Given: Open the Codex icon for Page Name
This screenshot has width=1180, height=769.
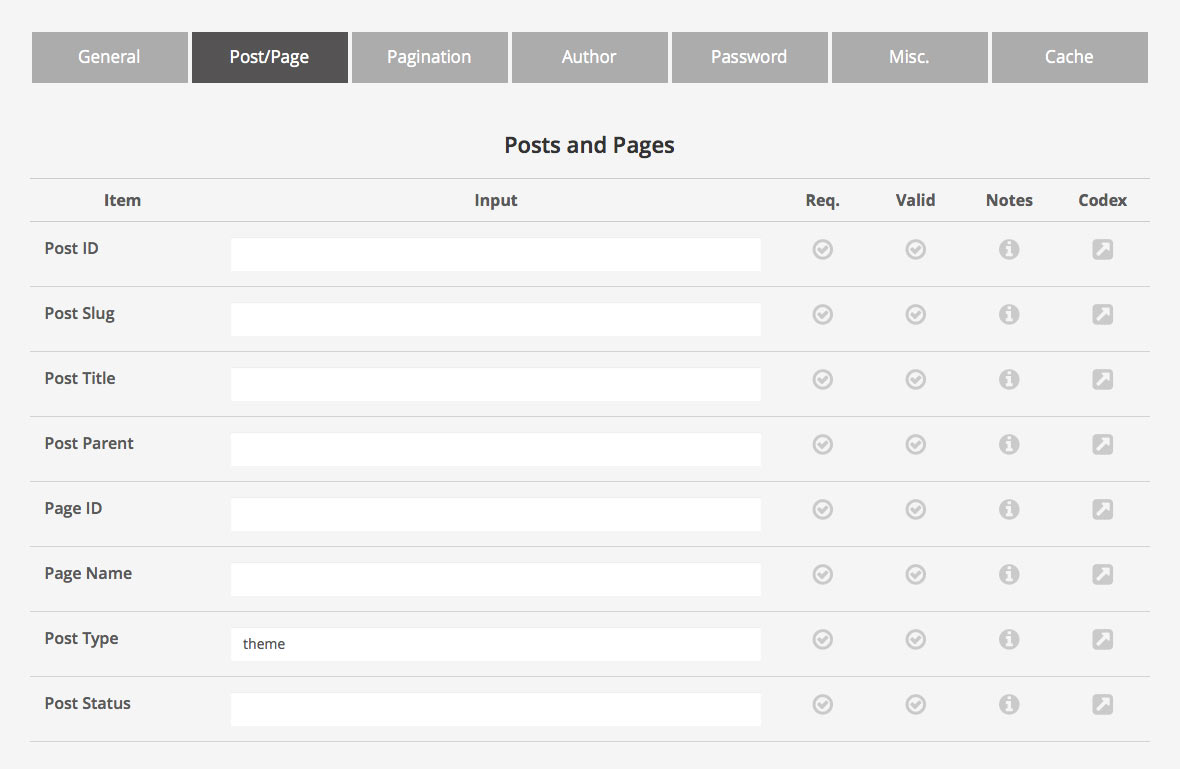Looking at the screenshot, I should click(x=1102, y=574).
